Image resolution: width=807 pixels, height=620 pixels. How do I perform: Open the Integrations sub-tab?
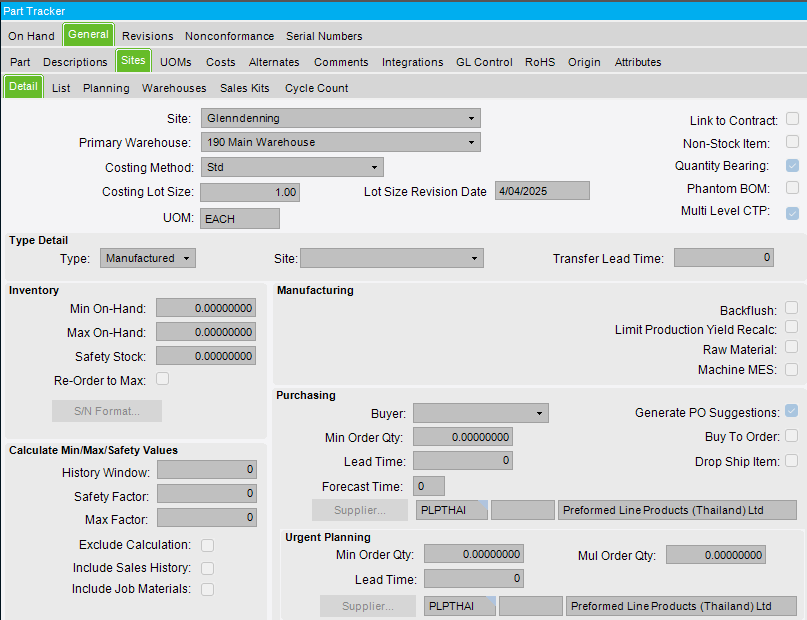click(x=412, y=62)
